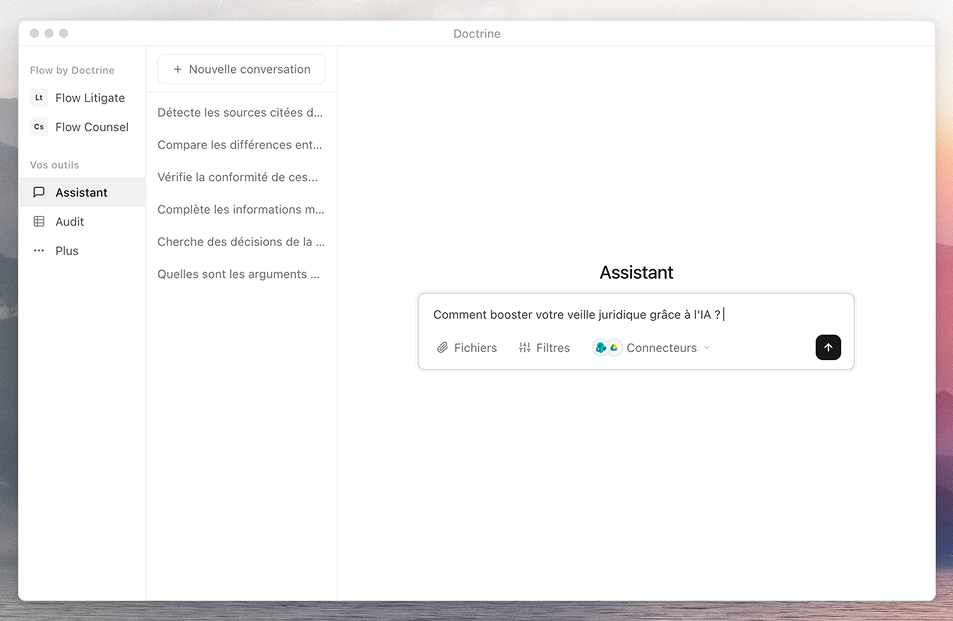Image resolution: width=953 pixels, height=621 pixels.
Task: Click the paperclip Fichiers icon
Action: pos(442,348)
